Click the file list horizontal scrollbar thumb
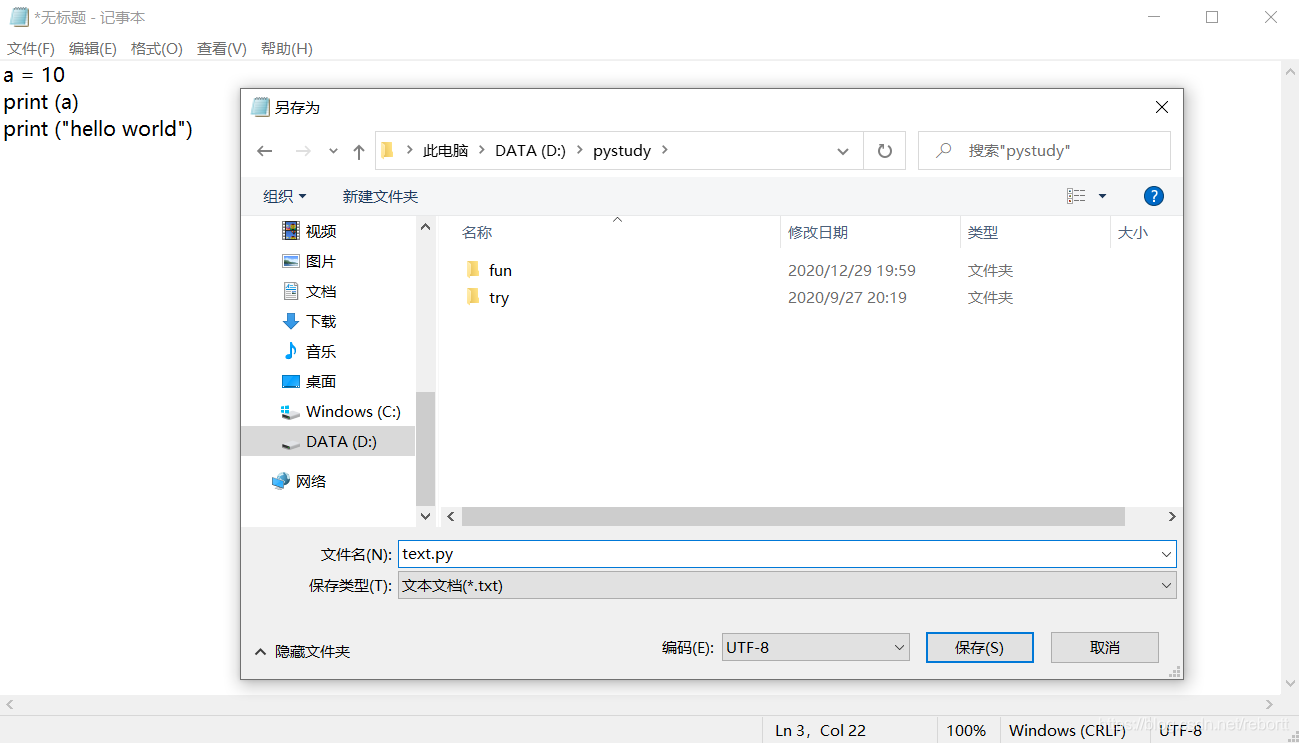Screen dimensions: 1299x743 pos(793,516)
